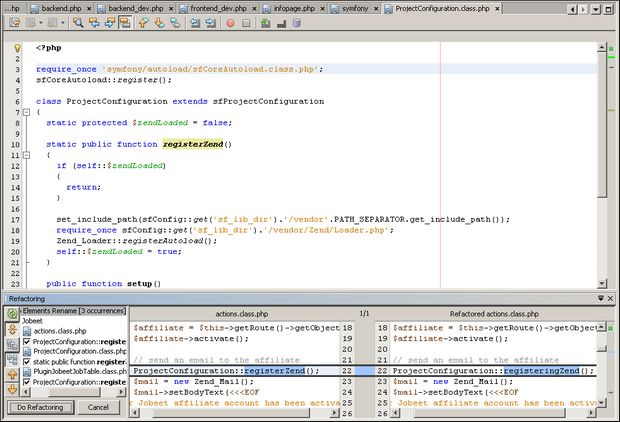Click editor vertical scrollbar down arrow
The image size is (620, 422).
(602, 283)
